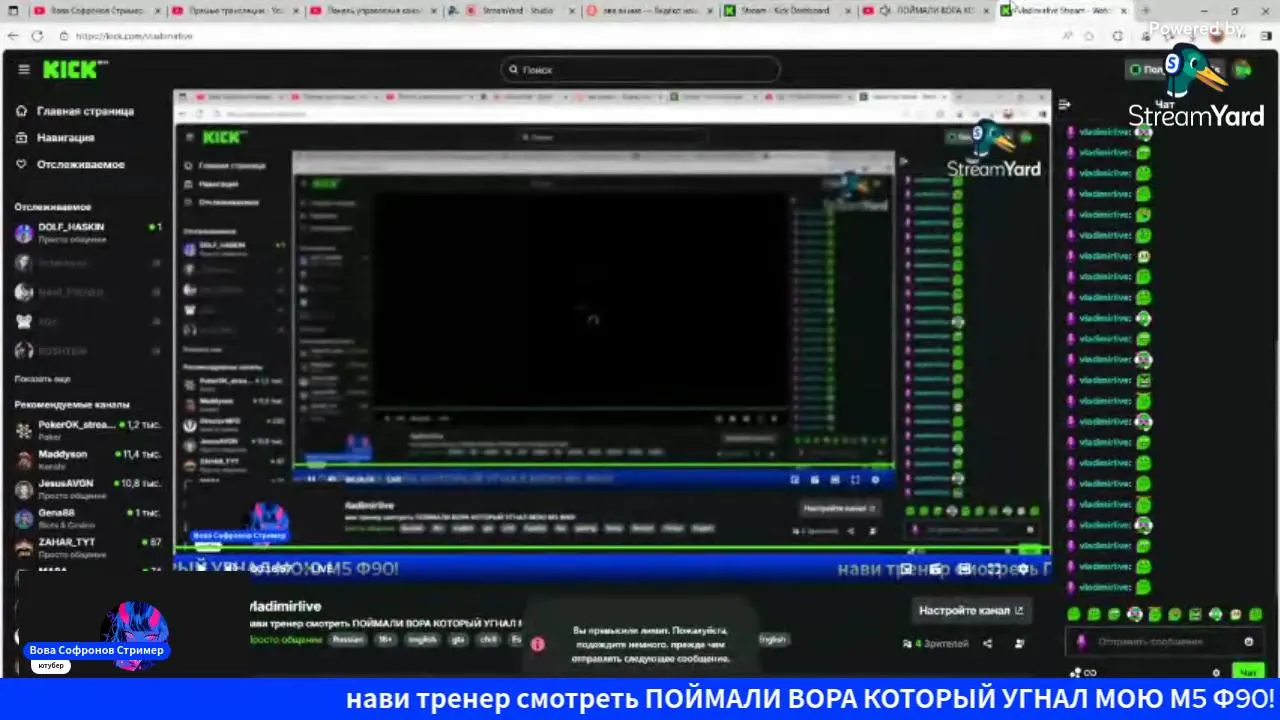
Task: Open chat settings gear icon
Action: [1216, 673]
